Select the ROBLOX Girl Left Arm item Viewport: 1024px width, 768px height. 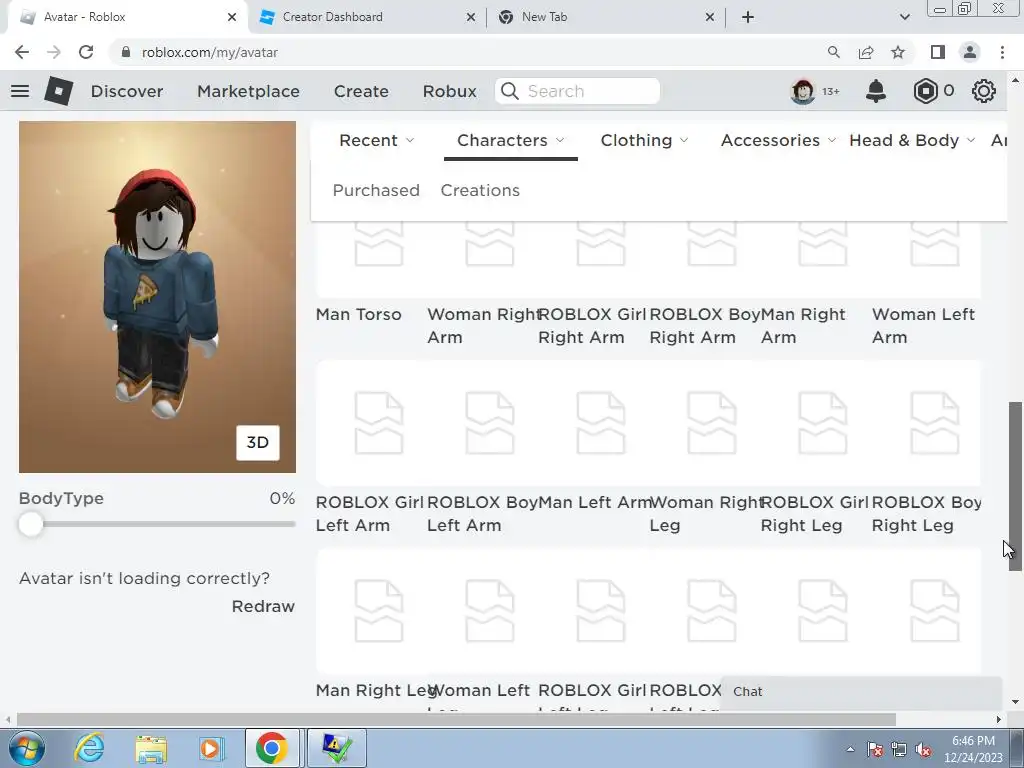tap(372, 451)
